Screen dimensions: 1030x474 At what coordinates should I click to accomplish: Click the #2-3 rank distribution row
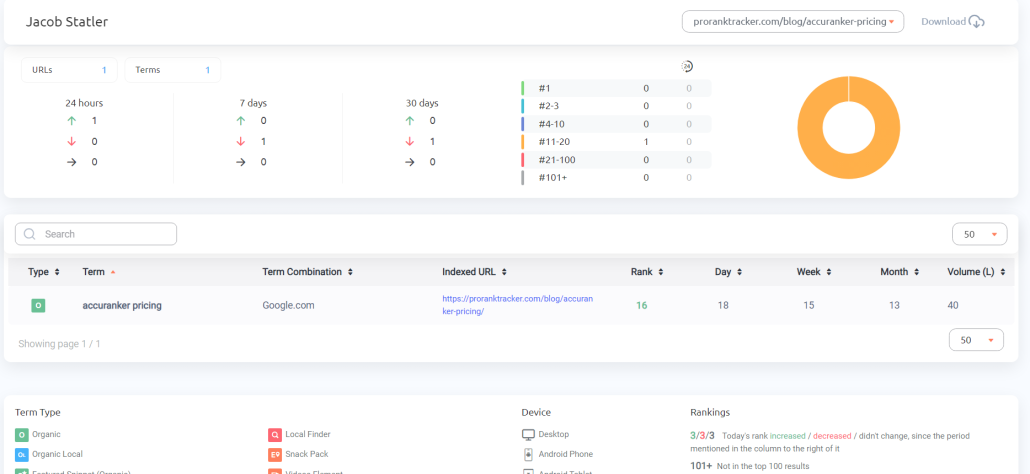click(616, 106)
